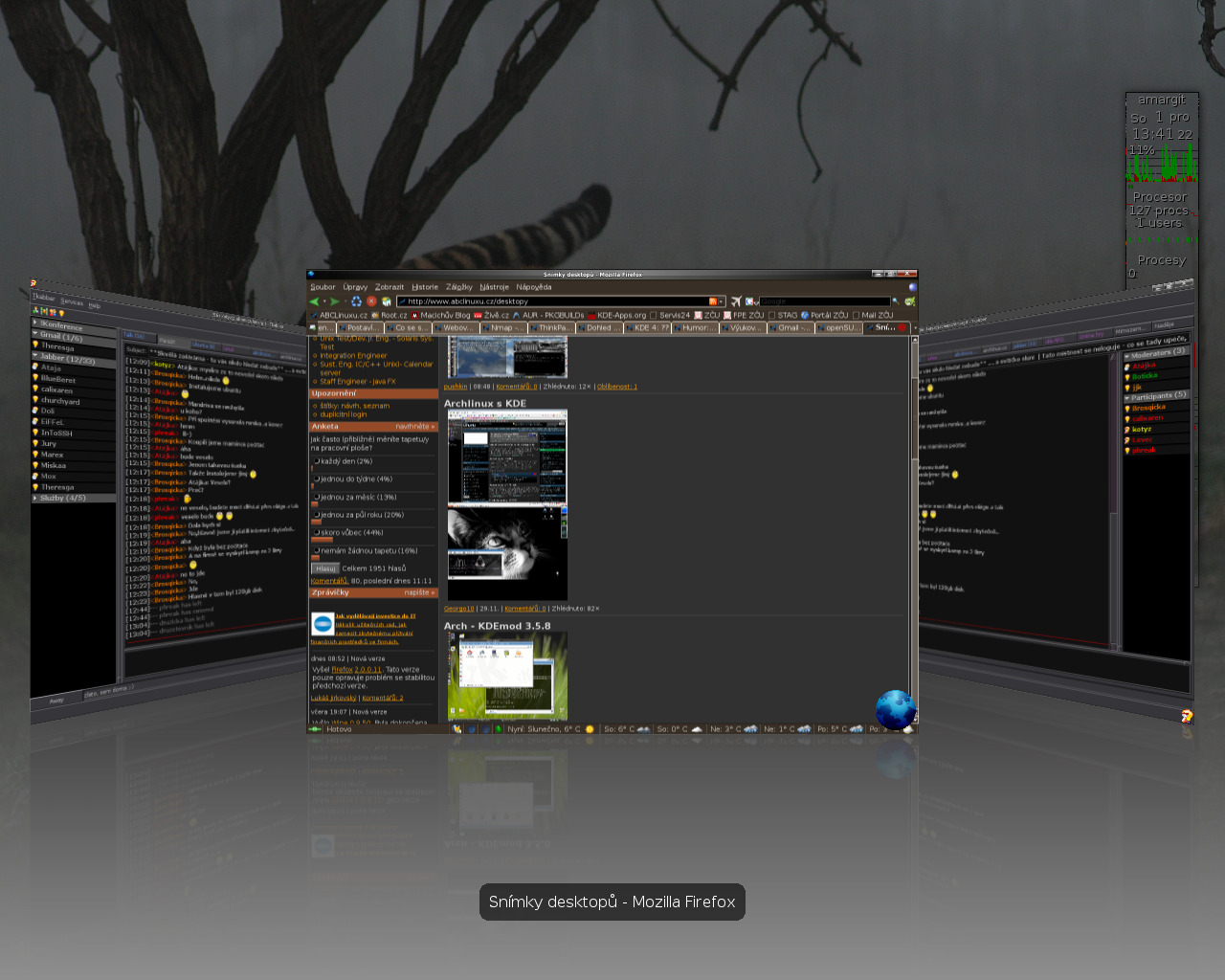The width and height of the screenshot is (1225, 980).
Task: Select radio option 'jednou do týdne (4%)'
Action: (x=317, y=479)
